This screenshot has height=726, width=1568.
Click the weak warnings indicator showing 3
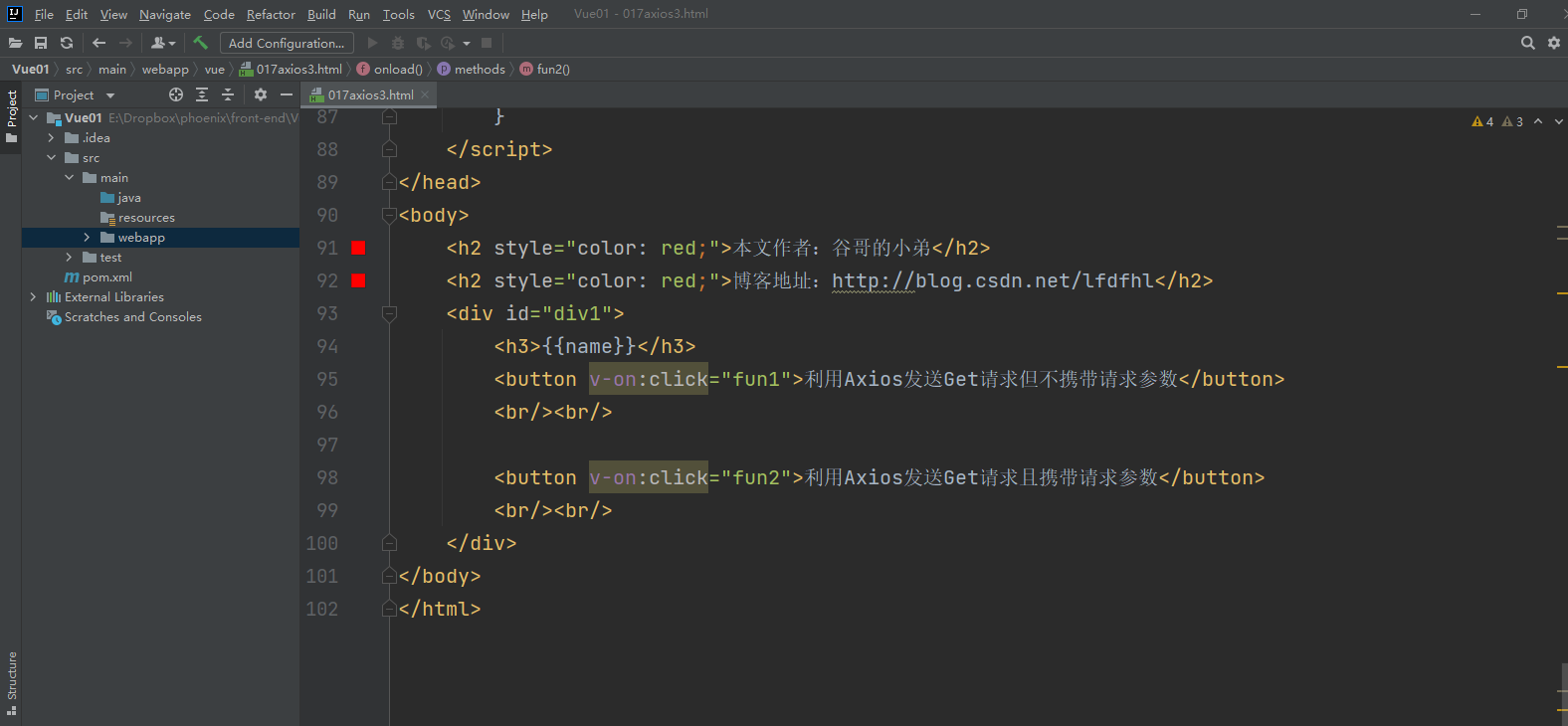1512,121
